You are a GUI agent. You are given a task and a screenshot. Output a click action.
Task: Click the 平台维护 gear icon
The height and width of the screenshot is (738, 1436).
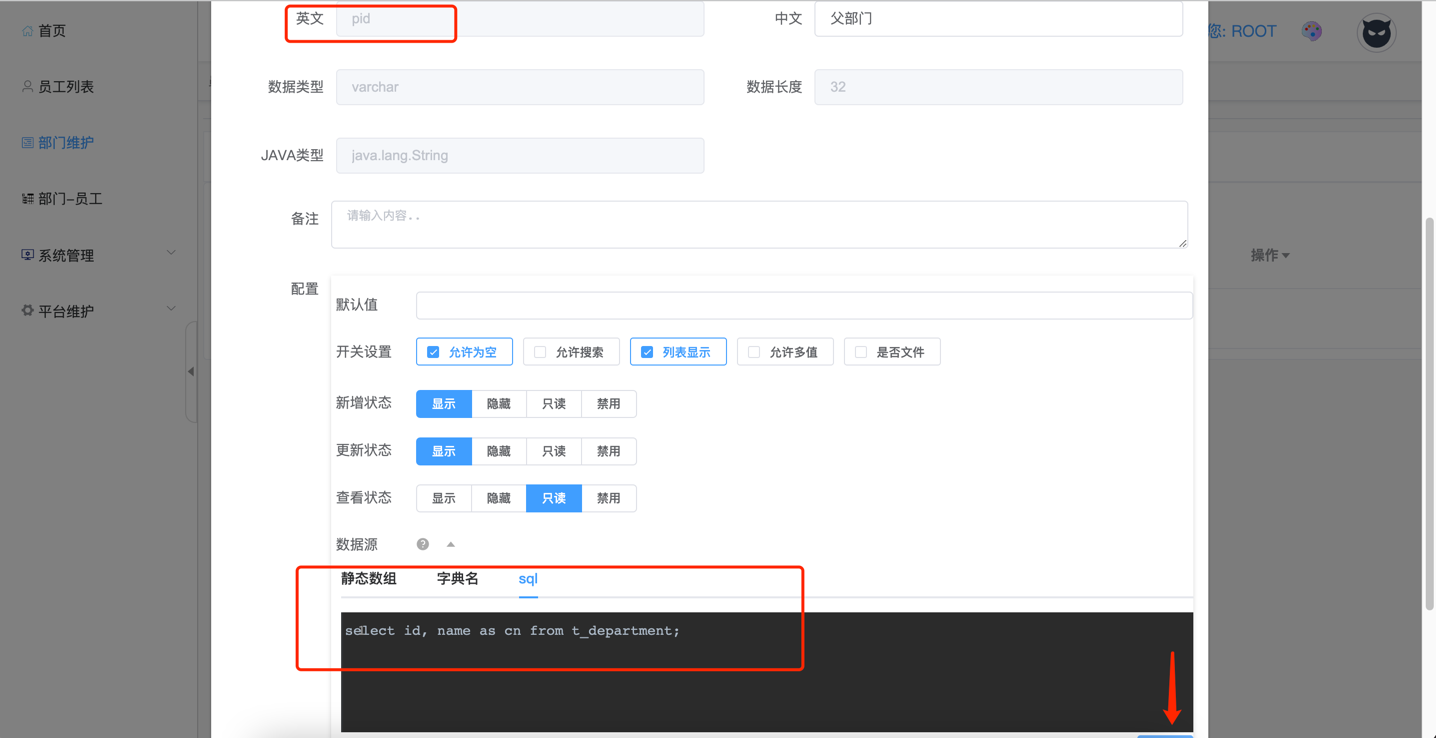(27, 311)
